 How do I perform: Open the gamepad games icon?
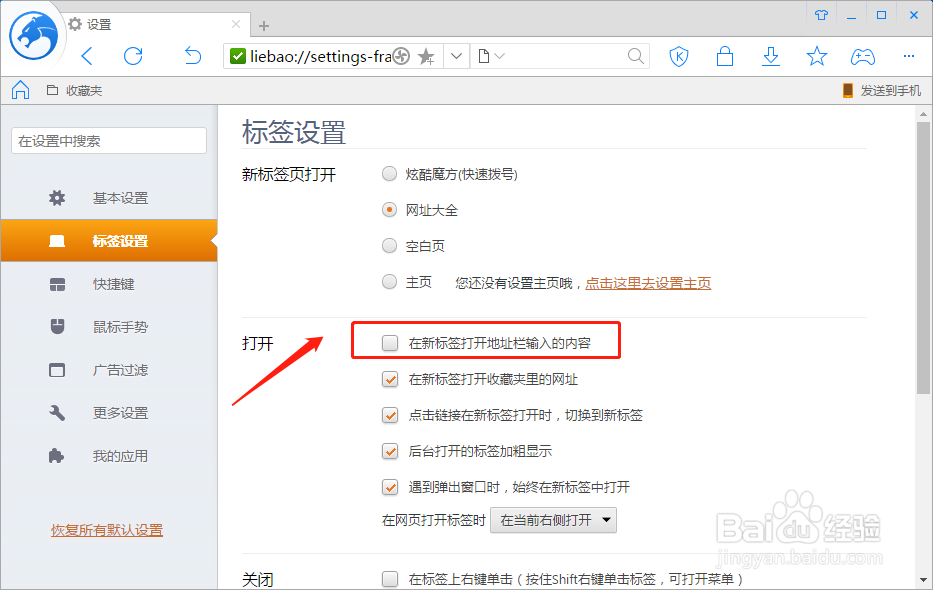[x=863, y=57]
